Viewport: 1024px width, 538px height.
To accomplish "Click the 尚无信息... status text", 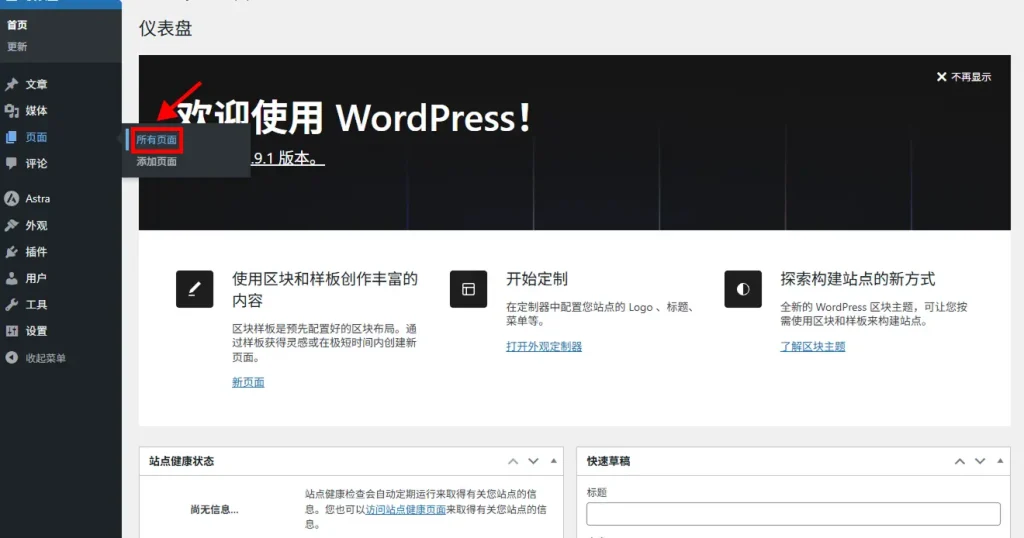I will click(214, 509).
